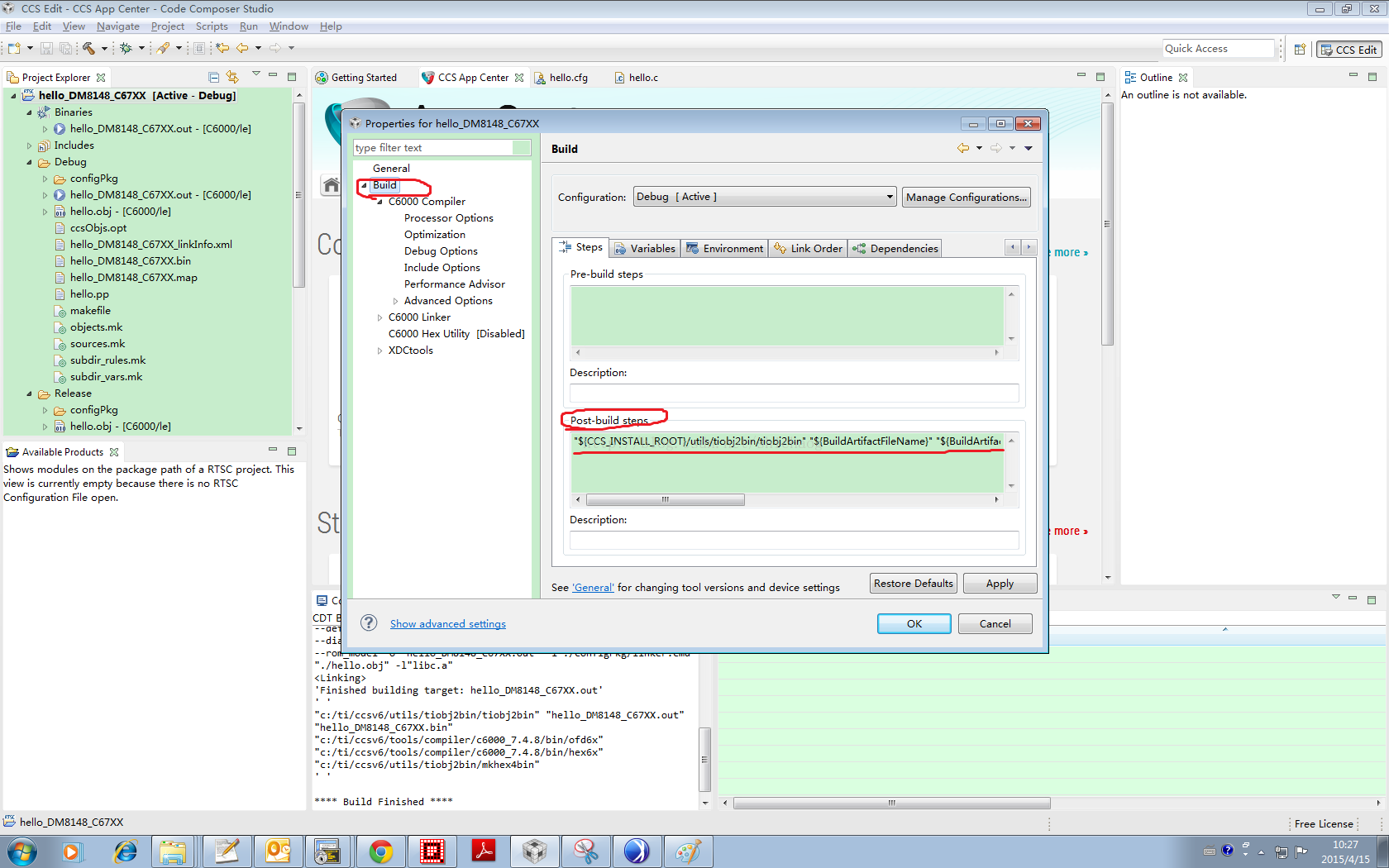Screen dimensions: 1389x868
Task: Click the yellow Back navigation arrow in main toolbar
Action: click(x=242, y=48)
